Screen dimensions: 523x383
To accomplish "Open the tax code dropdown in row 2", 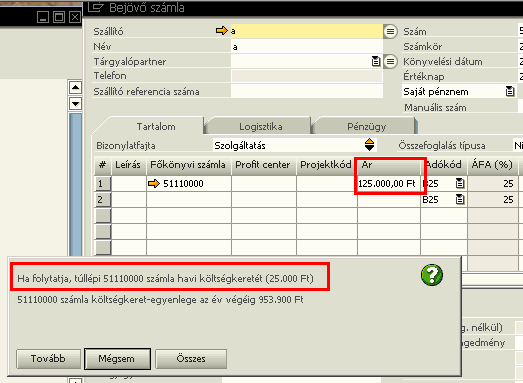I will pos(460,199).
